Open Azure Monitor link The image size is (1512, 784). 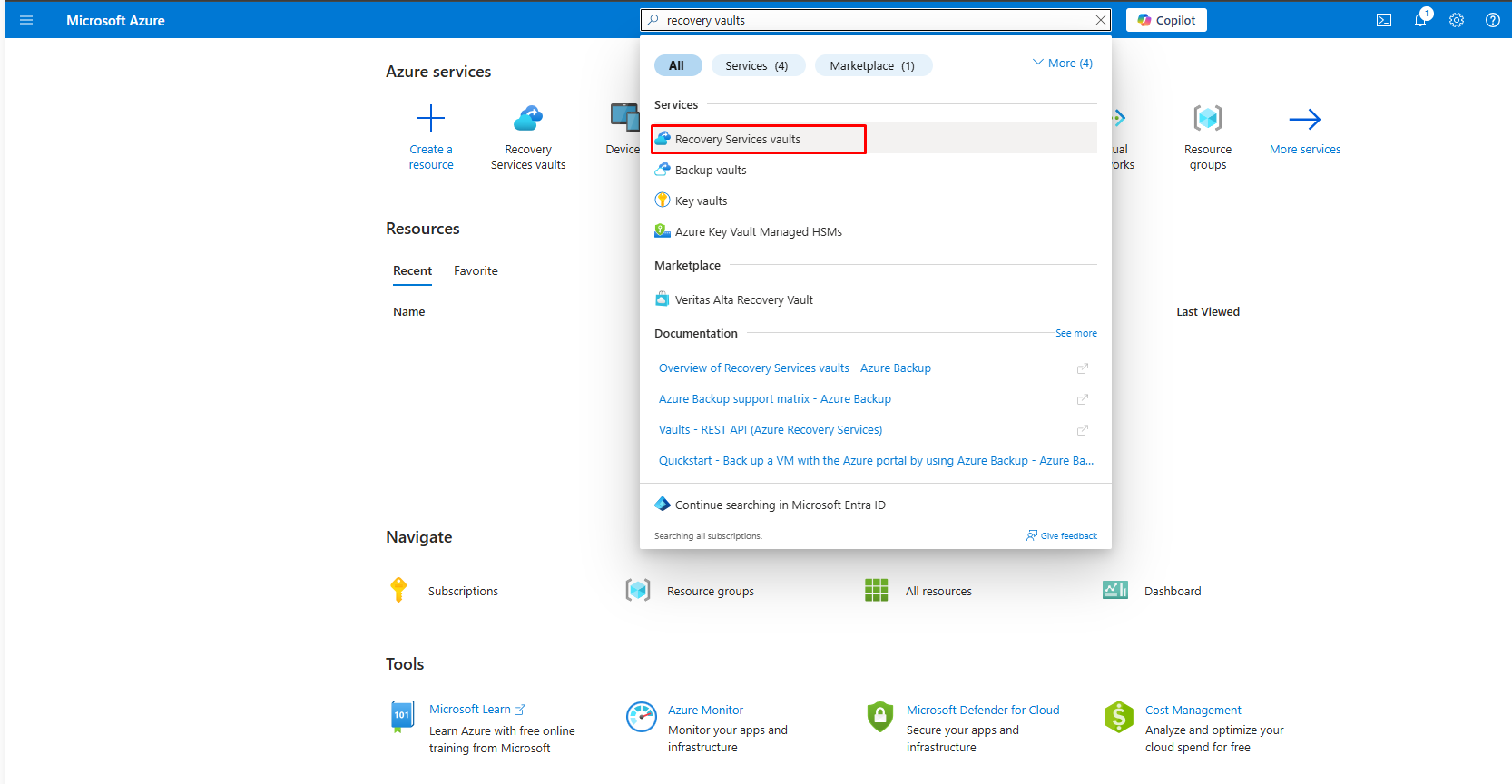(705, 710)
